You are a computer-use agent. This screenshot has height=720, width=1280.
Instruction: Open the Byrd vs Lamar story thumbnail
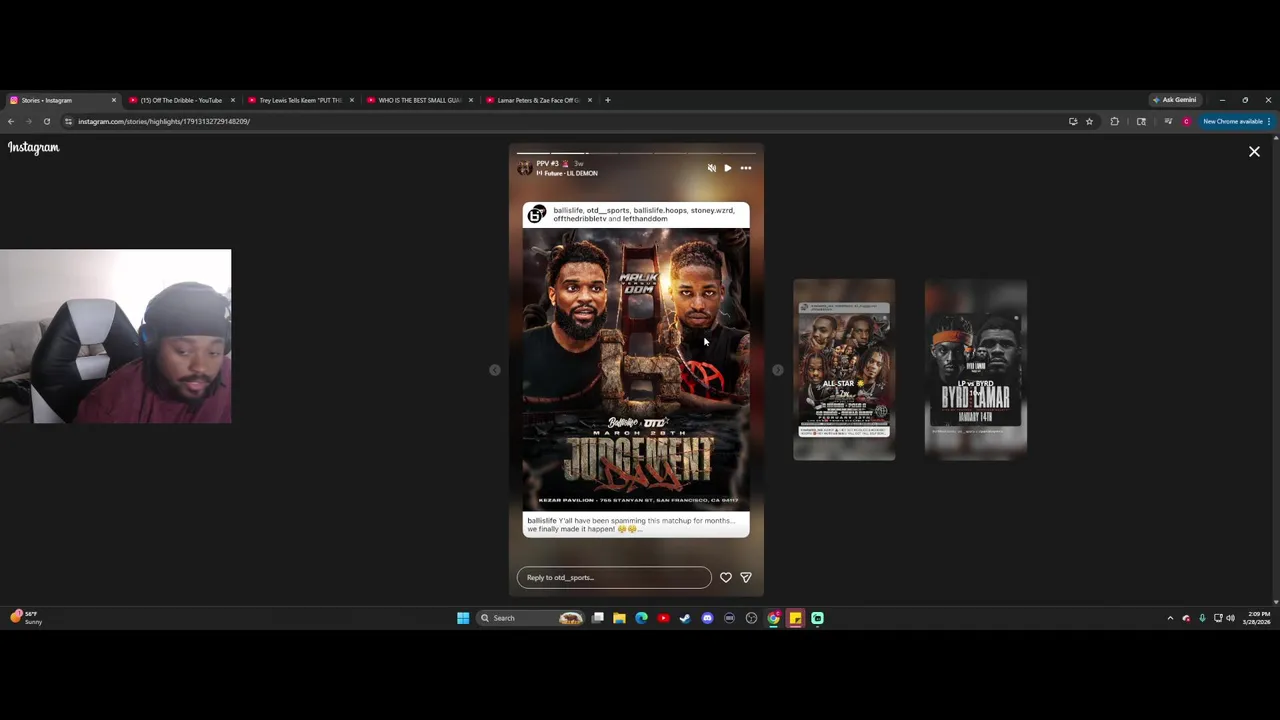[x=976, y=370]
